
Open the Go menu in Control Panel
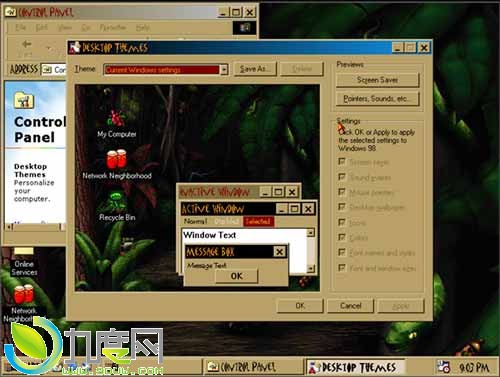coord(86,28)
